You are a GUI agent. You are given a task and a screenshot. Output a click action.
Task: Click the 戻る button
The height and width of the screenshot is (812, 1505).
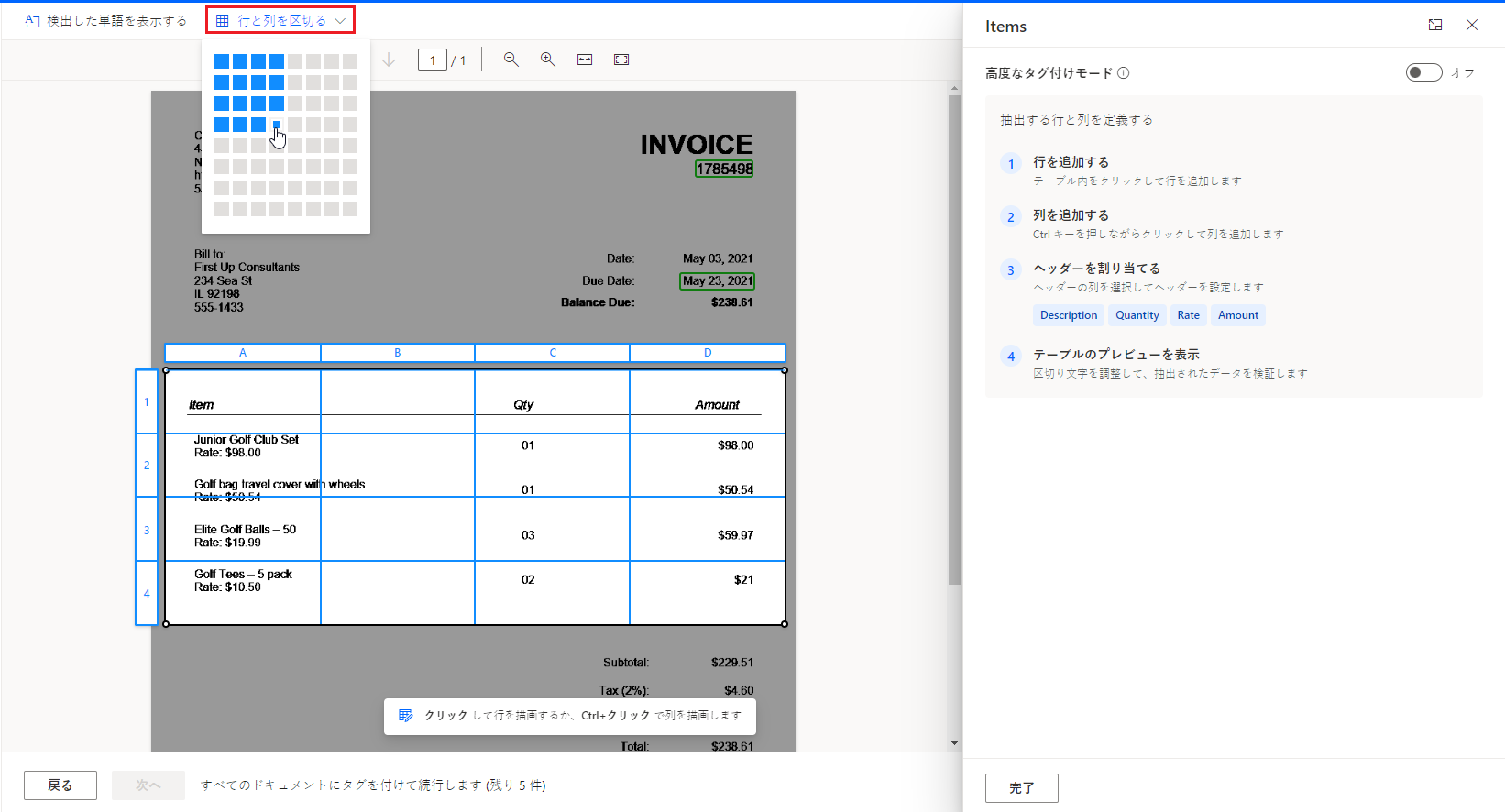pyautogui.click(x=60, y=785)
